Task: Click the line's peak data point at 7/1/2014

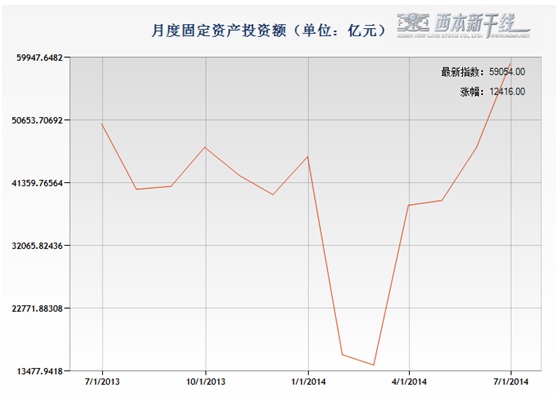Action: pyautogui.click(x=511, y=64)
